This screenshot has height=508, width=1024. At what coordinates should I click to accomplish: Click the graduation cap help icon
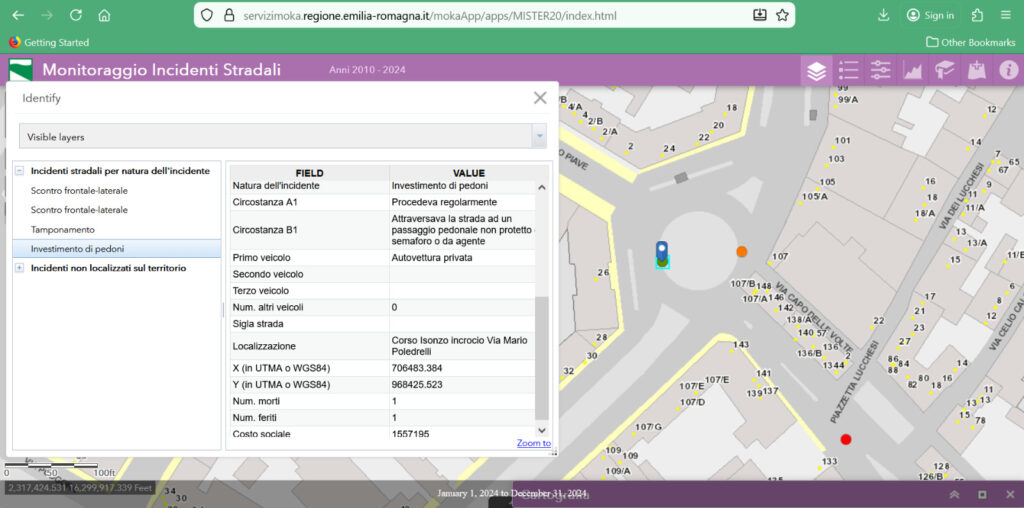pos(945,70)
